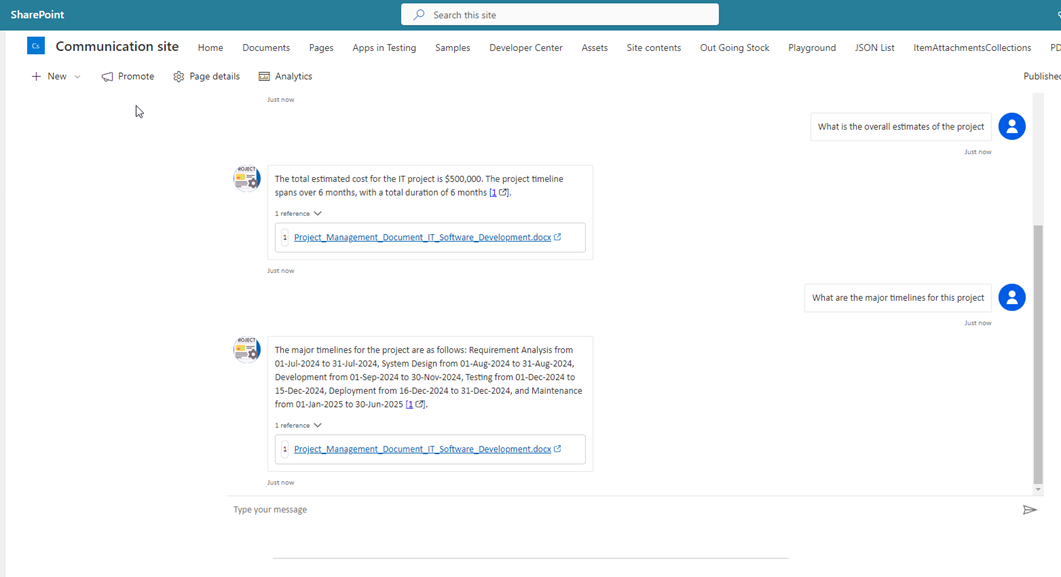Click the Page details gear icon

coord(178,75)
